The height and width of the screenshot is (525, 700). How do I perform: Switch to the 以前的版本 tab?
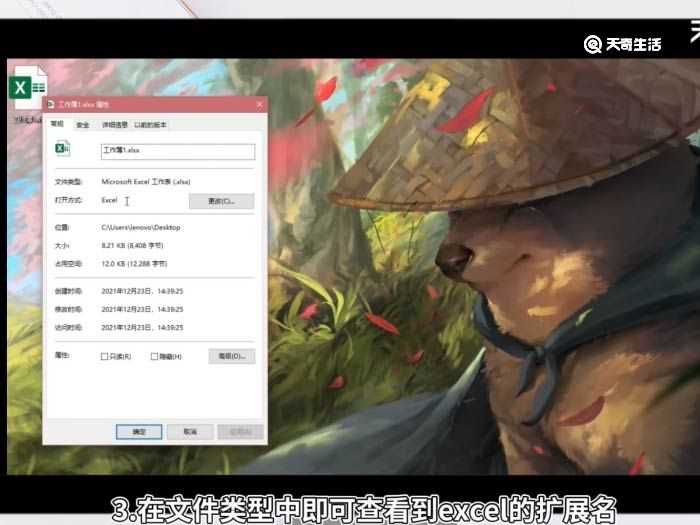coord(150,125)
